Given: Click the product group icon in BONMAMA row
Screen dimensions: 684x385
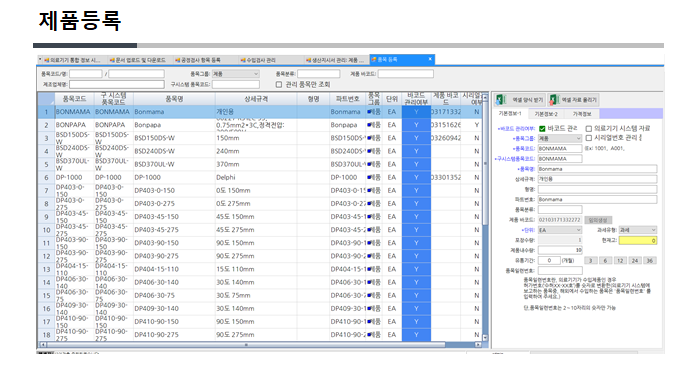Looking at the screenshot, I should 370,112.
